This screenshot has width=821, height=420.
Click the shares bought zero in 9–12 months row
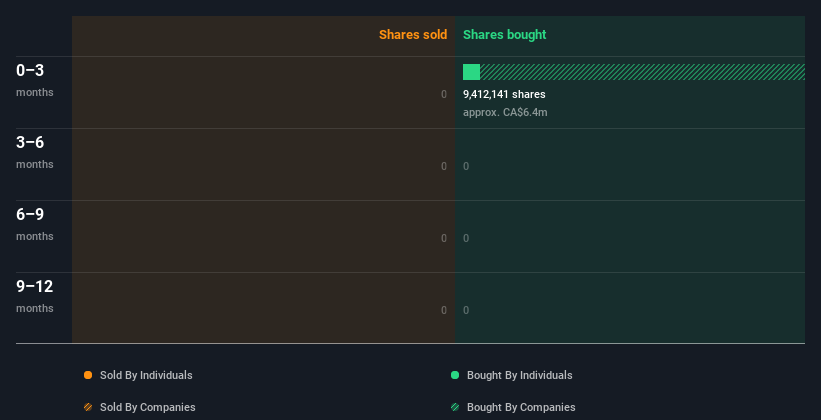[x=466, y=310]
